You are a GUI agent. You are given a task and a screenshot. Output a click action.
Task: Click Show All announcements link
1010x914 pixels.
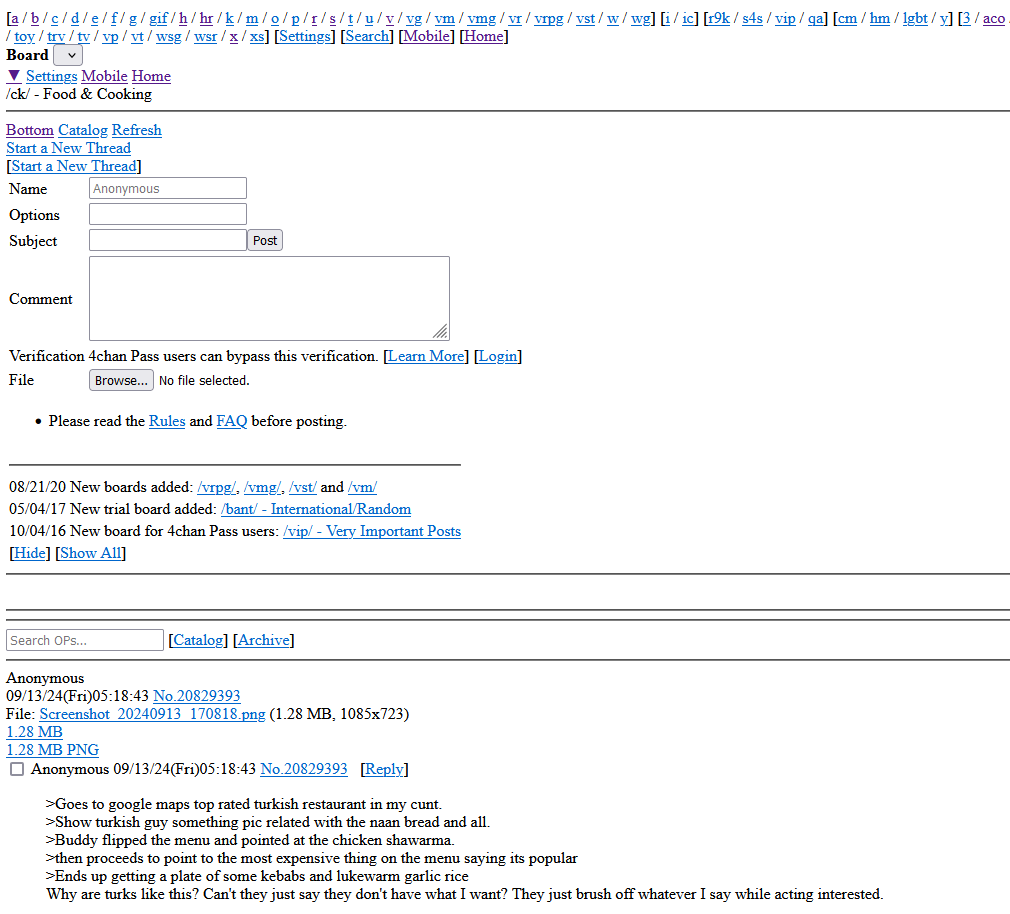click(90, 553)
